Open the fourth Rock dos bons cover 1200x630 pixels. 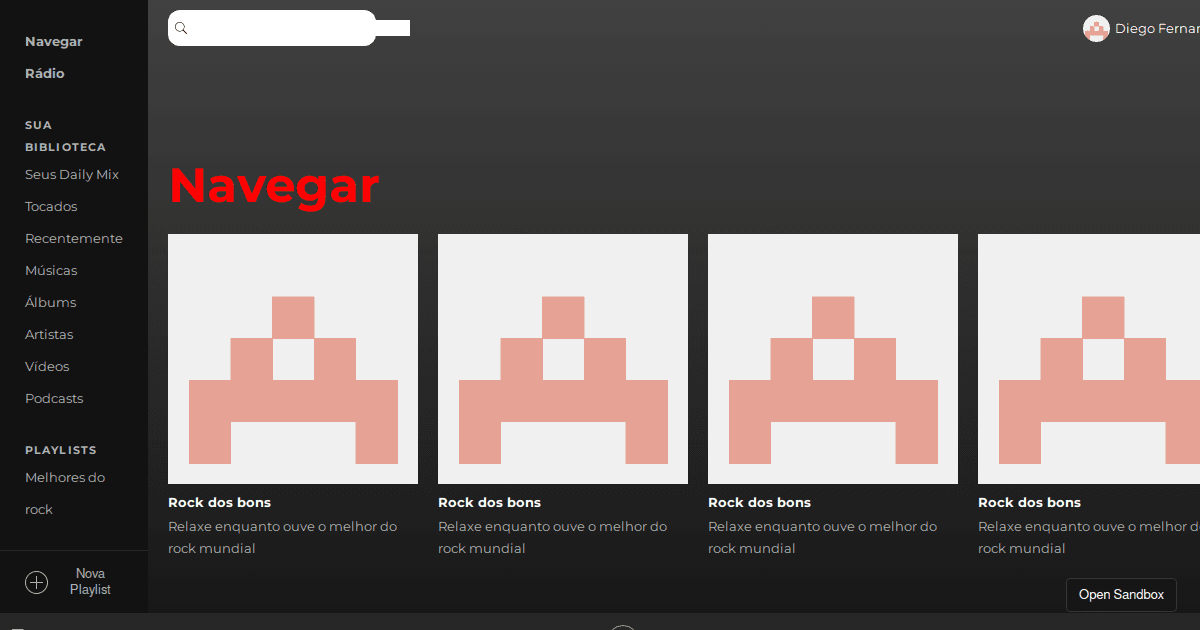pos(1089,359)
